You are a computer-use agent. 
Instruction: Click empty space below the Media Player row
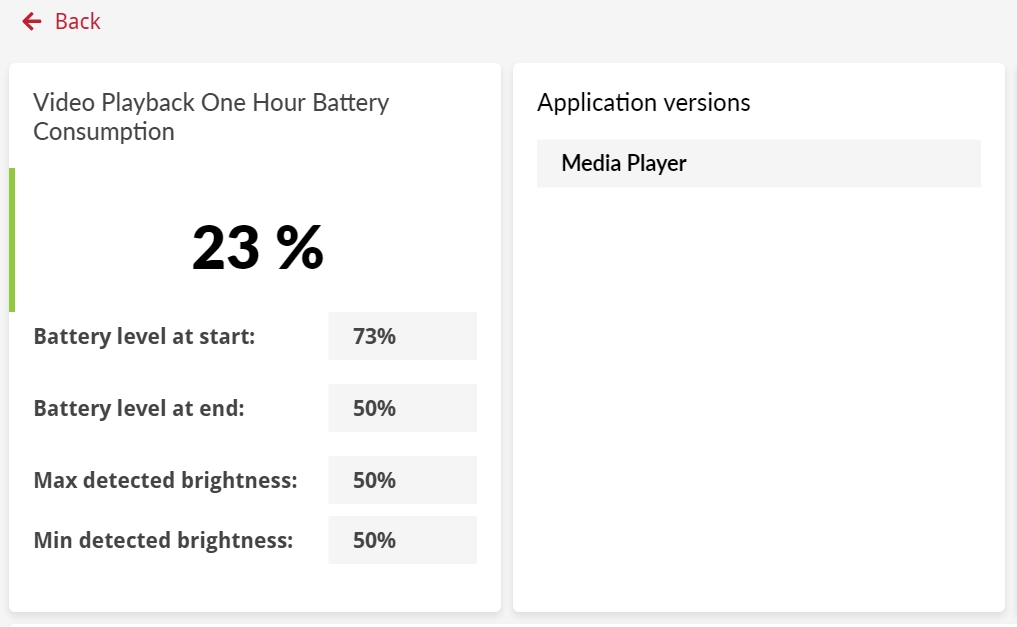pos(758,400)
